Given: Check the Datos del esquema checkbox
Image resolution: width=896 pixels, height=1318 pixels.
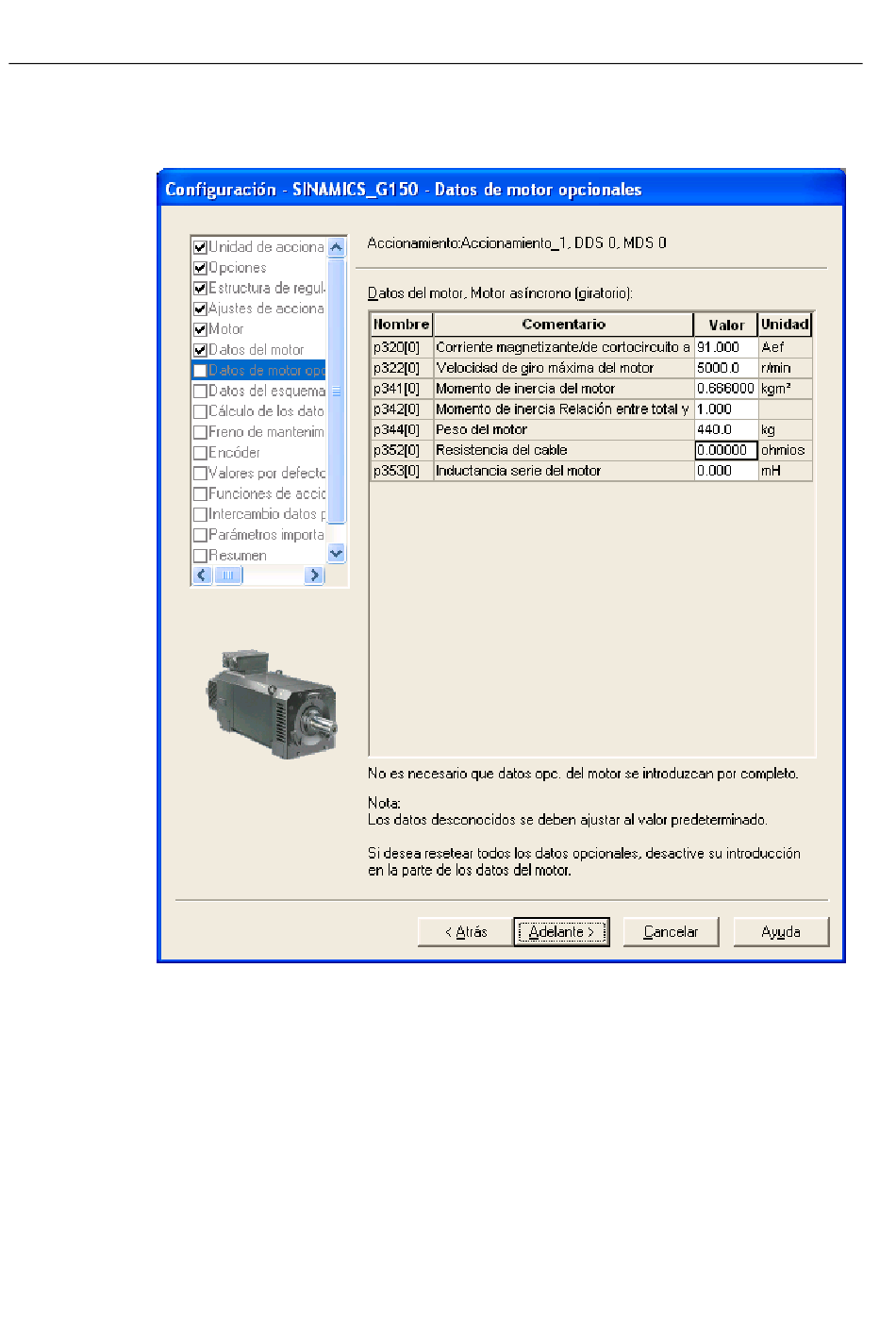Looking at the screenshot, I should click(200, 392).
